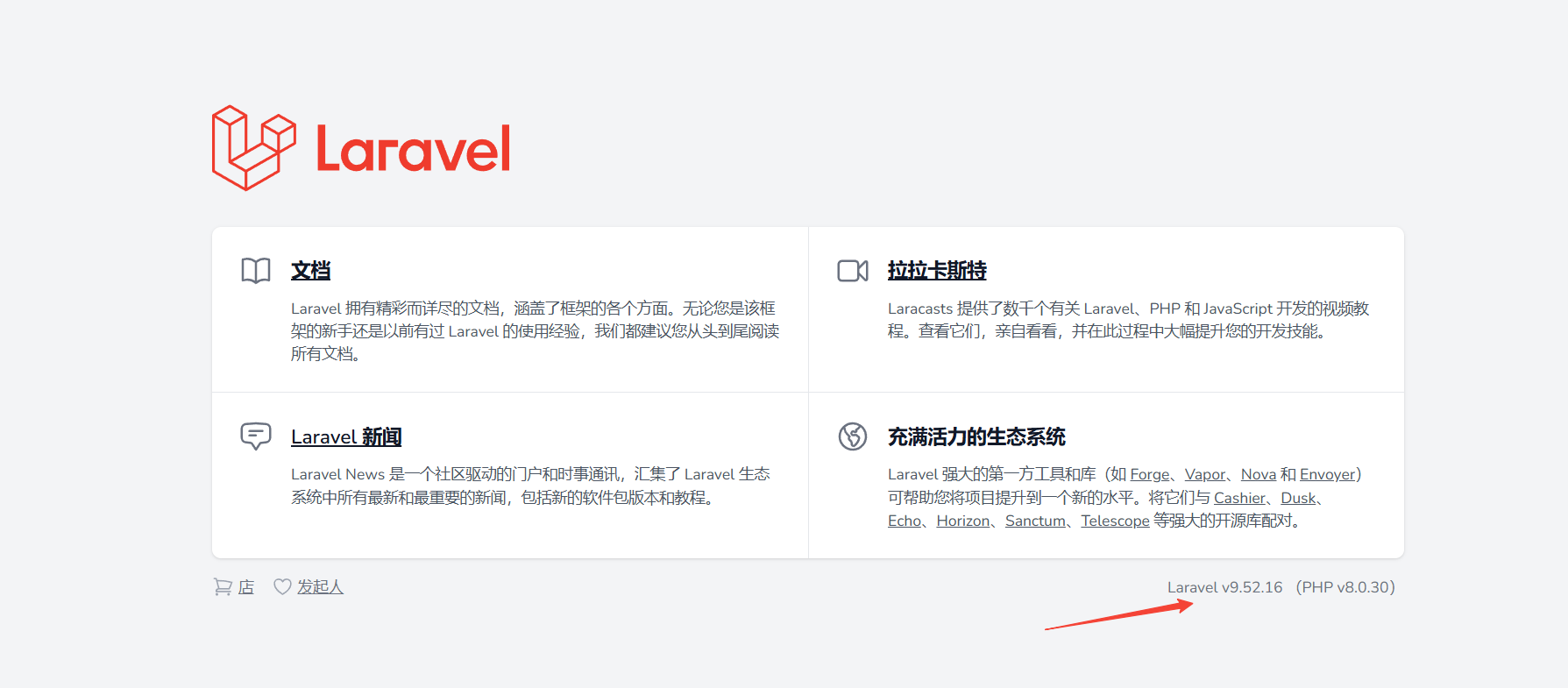Open the Forge link
Screen dimensions: 1568x688
(1150, 474)
